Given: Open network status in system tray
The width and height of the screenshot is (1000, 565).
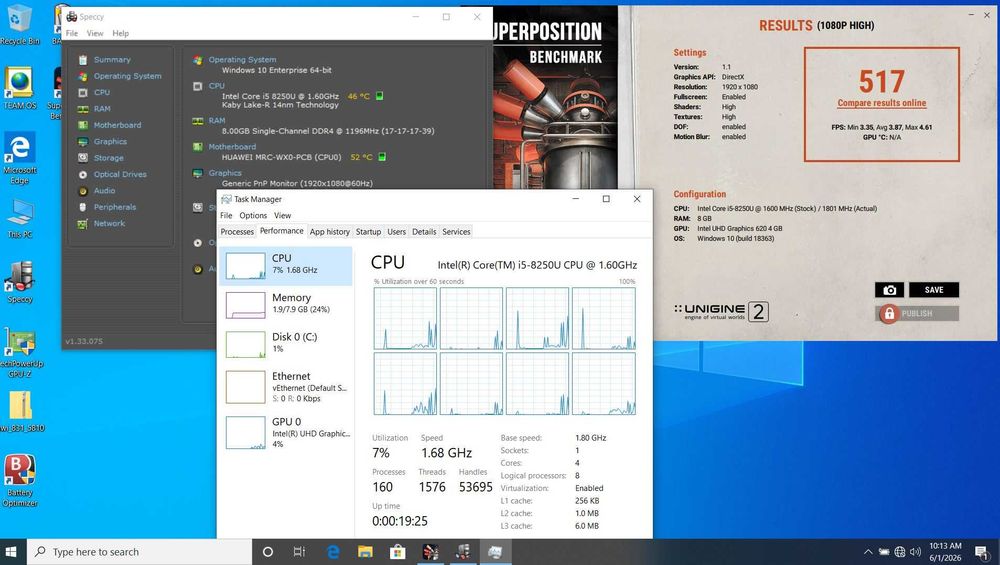Looking at the screenshot, I should pyautogui.click(x=900, y=552).
